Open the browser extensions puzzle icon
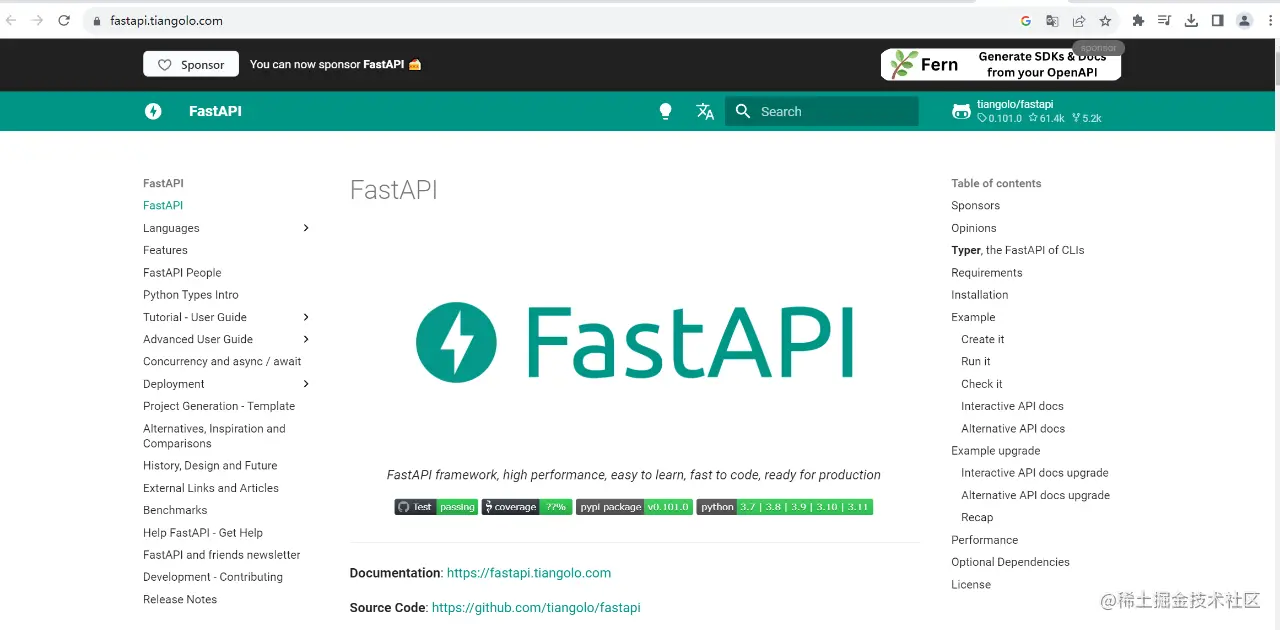The image size is (1280, 630). click(x=1138, y=20)
